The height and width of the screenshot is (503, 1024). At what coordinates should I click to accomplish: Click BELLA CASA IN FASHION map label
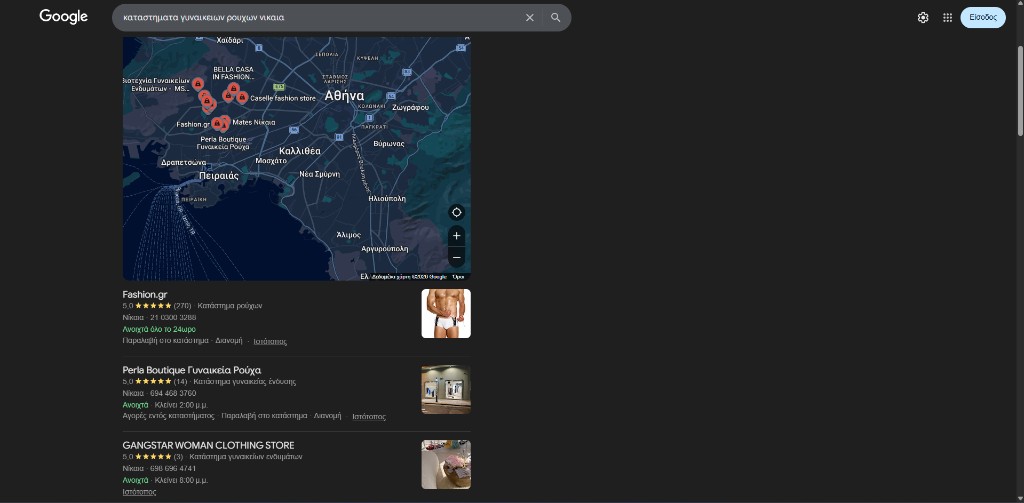tap(233, 73)
